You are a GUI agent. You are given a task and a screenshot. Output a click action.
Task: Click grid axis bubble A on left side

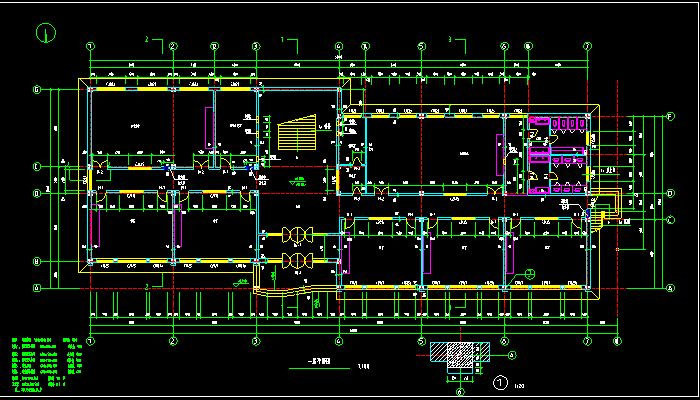point(37,288)
